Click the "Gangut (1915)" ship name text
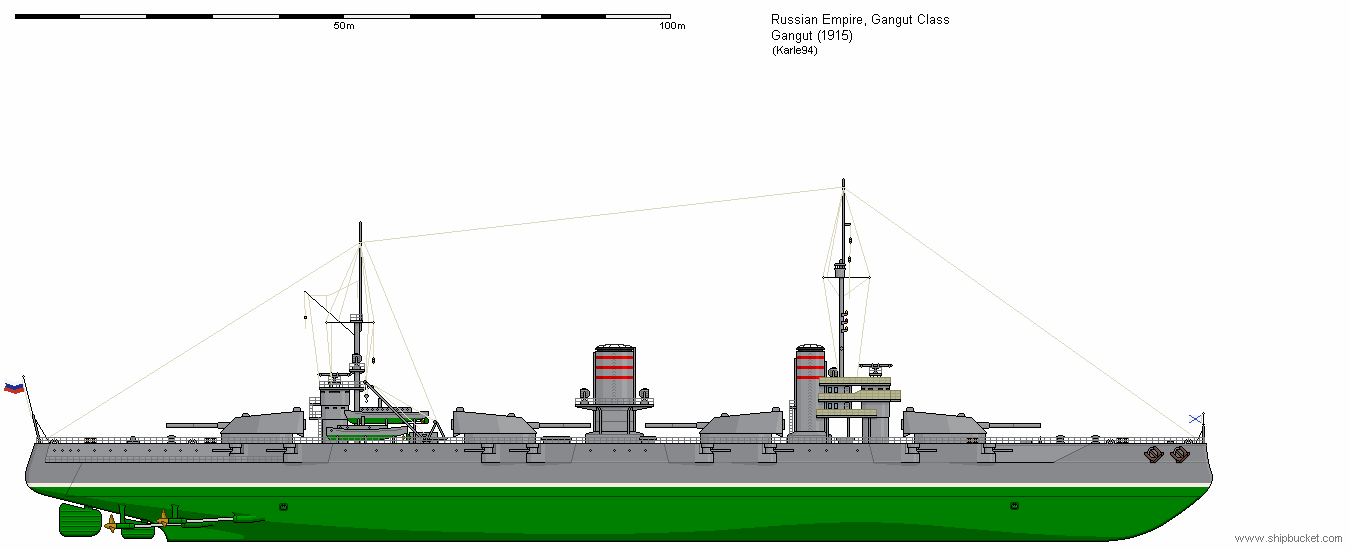 click(x=811, y=36)
